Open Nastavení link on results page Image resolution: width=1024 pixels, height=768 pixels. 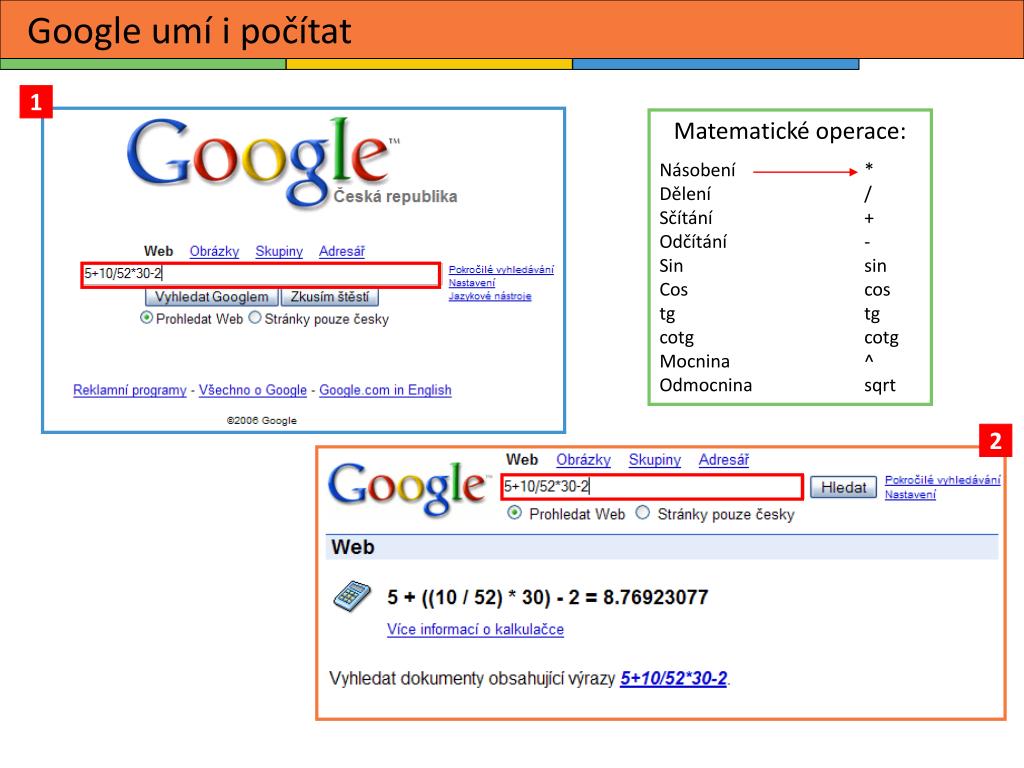[910, 494]
